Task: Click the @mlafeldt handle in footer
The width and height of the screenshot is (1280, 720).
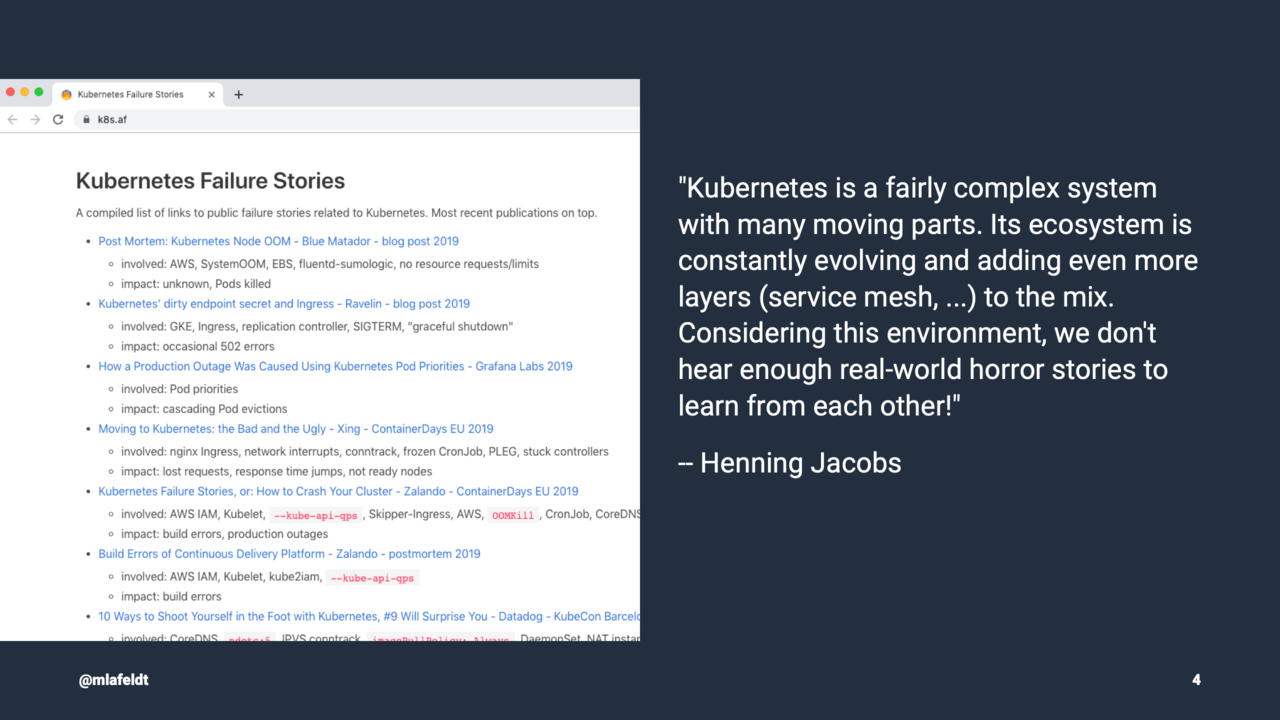Action: 114,680
